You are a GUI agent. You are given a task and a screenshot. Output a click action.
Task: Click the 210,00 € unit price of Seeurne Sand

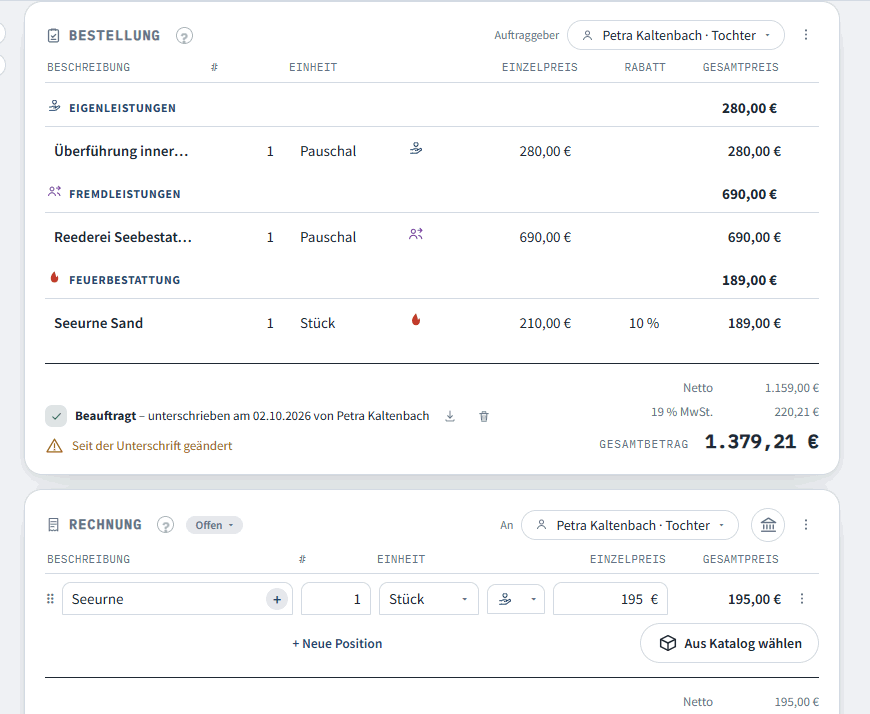click(545, 323)
